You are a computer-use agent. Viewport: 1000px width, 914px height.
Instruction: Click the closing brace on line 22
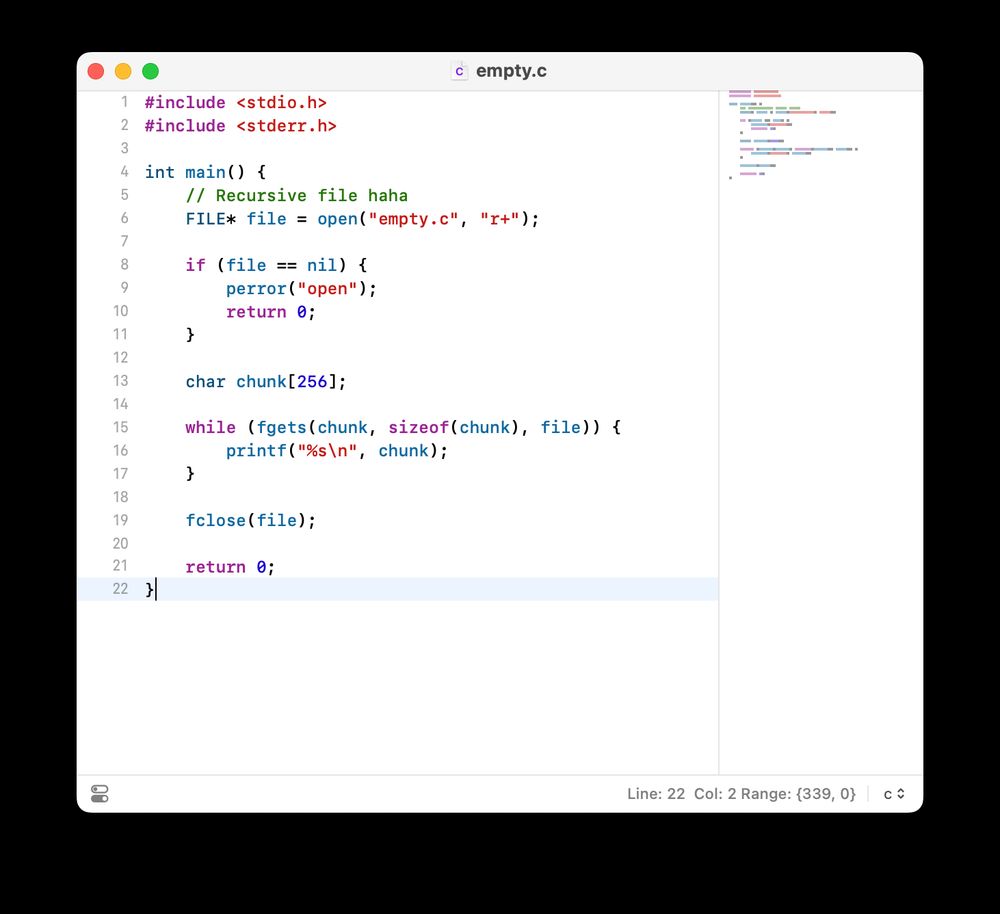(148, 589)
